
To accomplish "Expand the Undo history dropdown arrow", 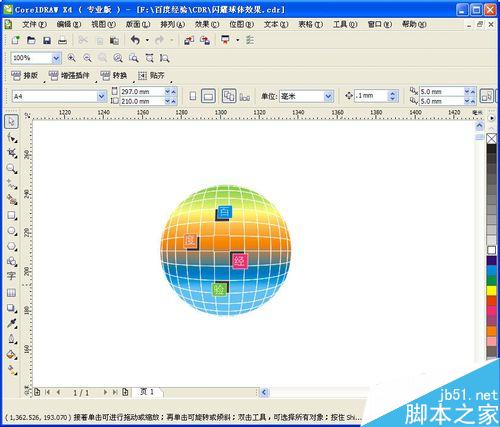I will (147, 40).
